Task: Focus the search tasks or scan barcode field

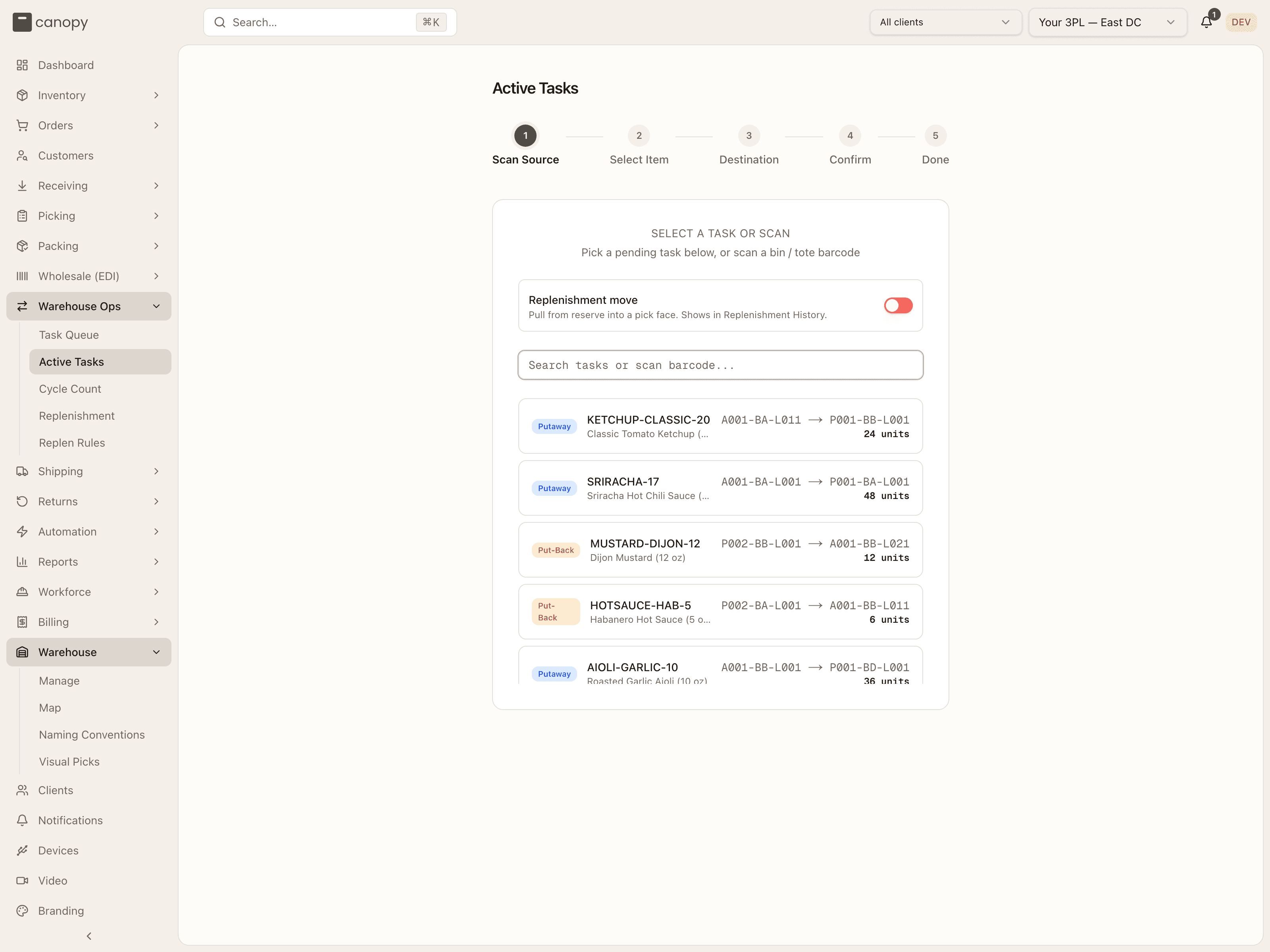Action: click(x=720, y=365)
